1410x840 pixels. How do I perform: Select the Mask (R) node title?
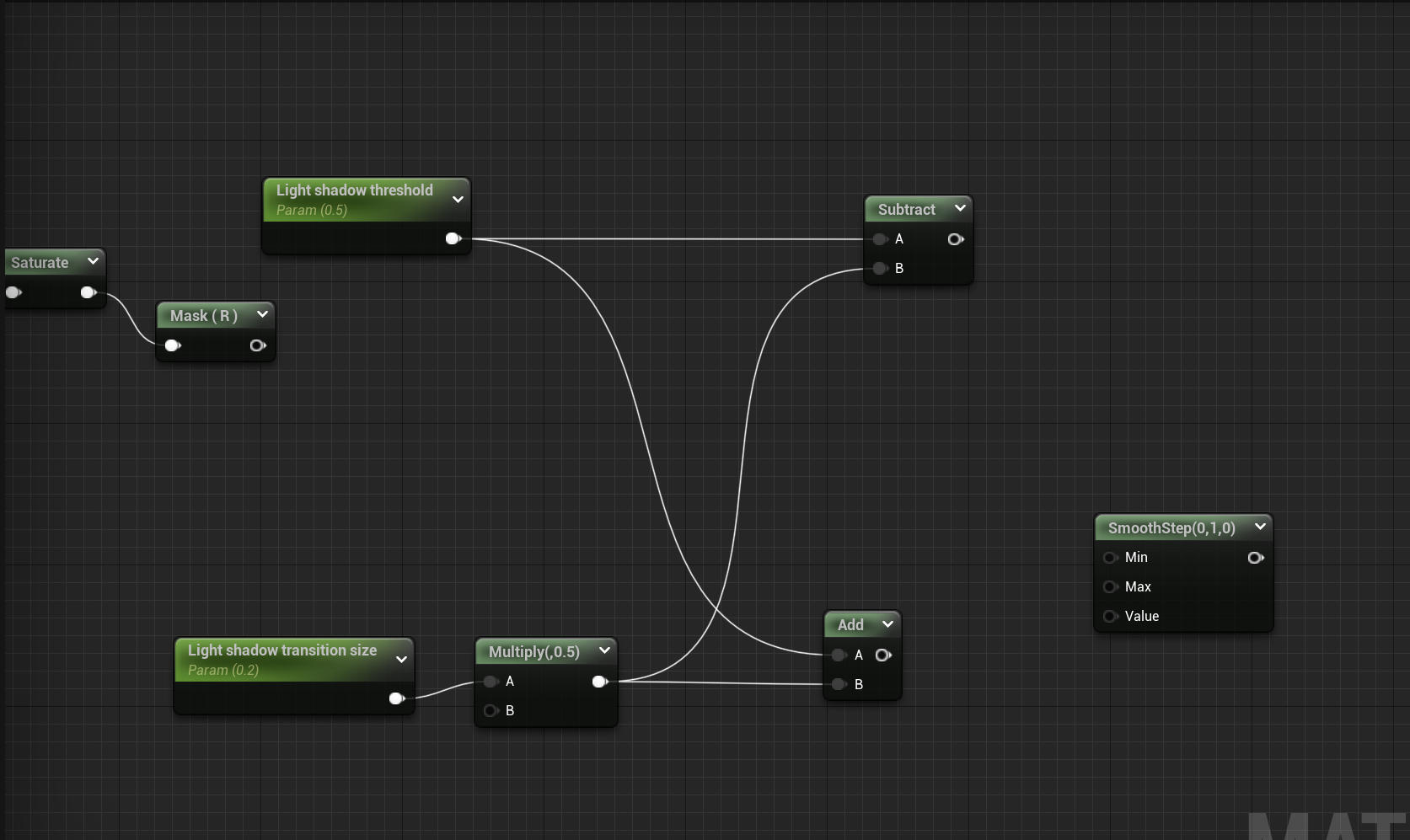point(204,316)
